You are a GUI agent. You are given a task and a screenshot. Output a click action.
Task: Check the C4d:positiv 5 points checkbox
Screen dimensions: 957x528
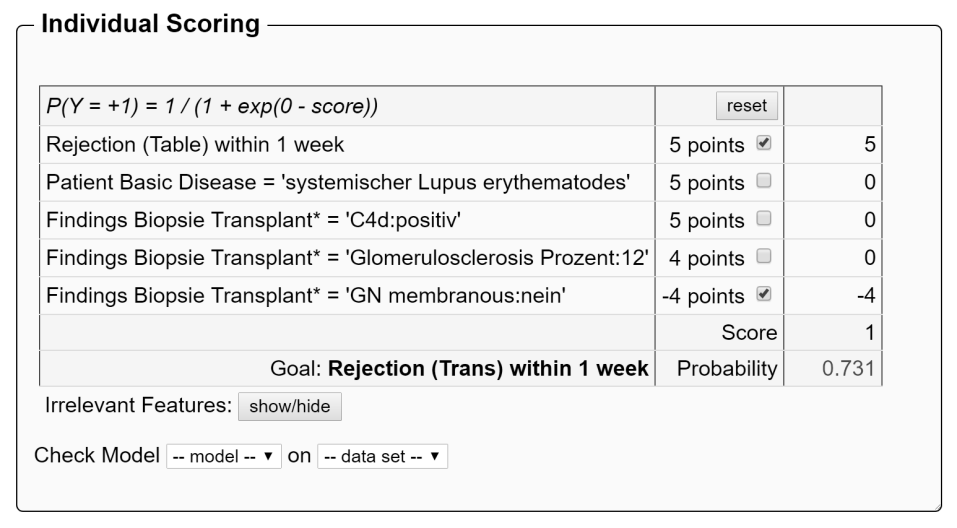(x=764, y=220)
